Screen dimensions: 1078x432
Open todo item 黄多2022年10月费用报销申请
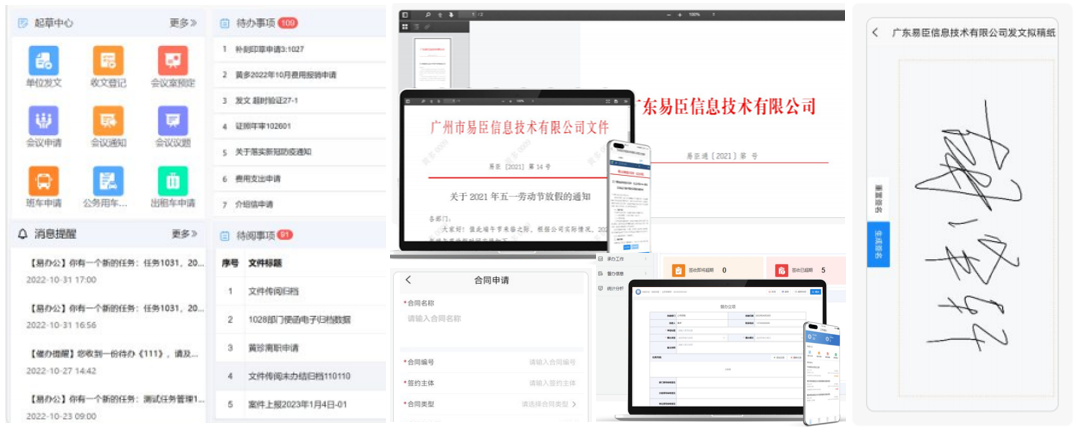point(300,74)
